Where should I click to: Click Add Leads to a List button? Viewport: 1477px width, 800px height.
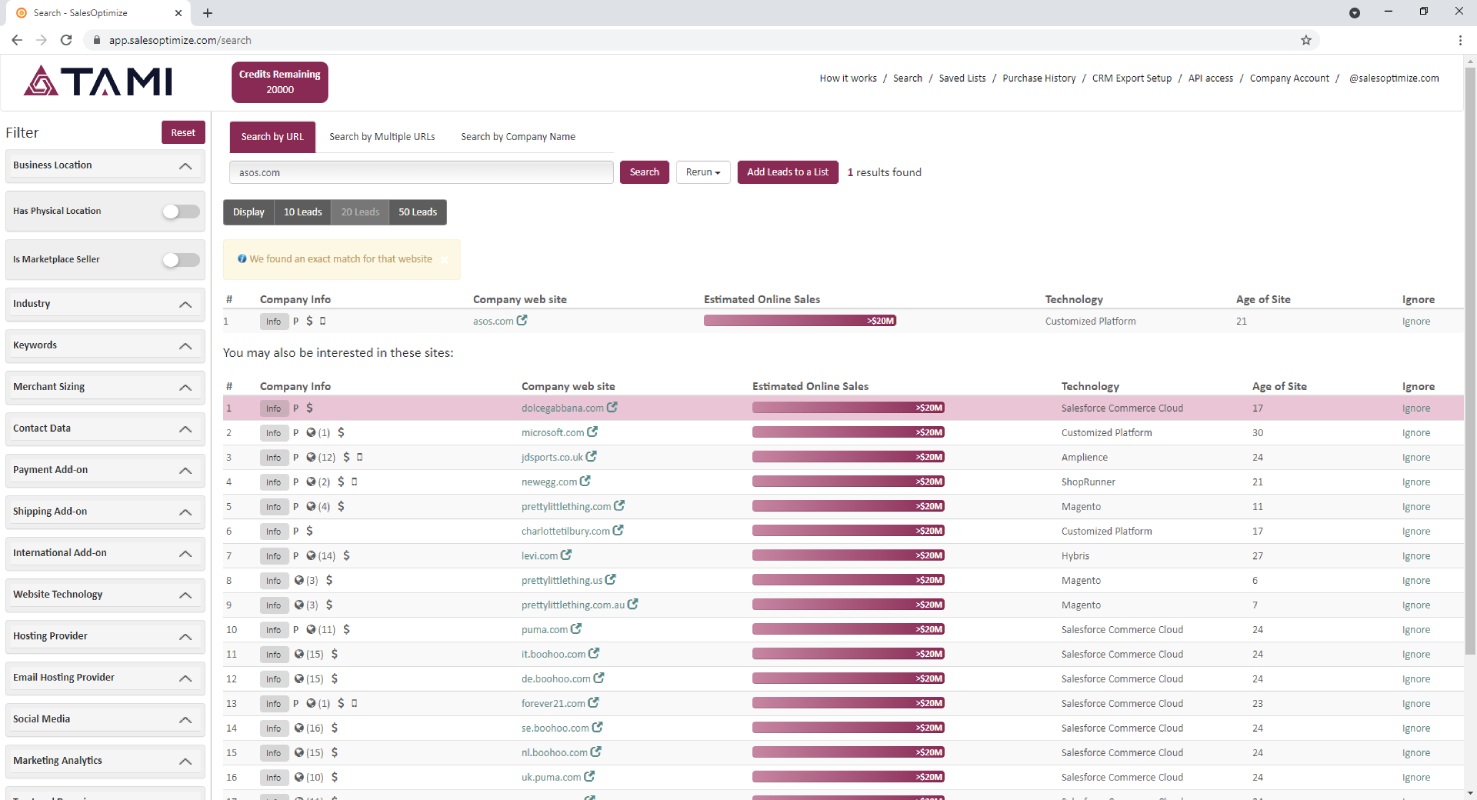click(x=788, y=172)
